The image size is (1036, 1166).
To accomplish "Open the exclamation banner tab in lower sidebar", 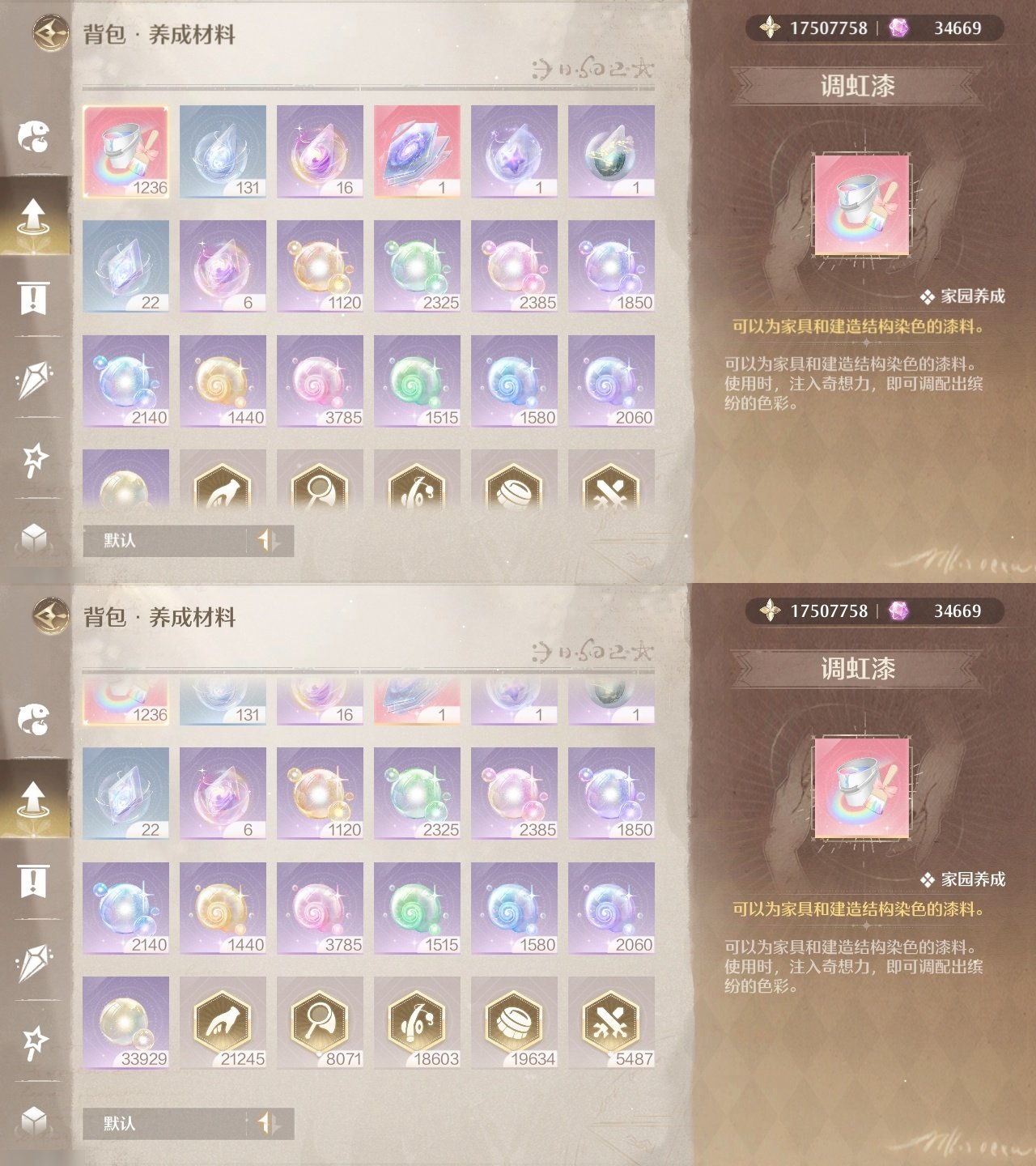I will (33, 881).
